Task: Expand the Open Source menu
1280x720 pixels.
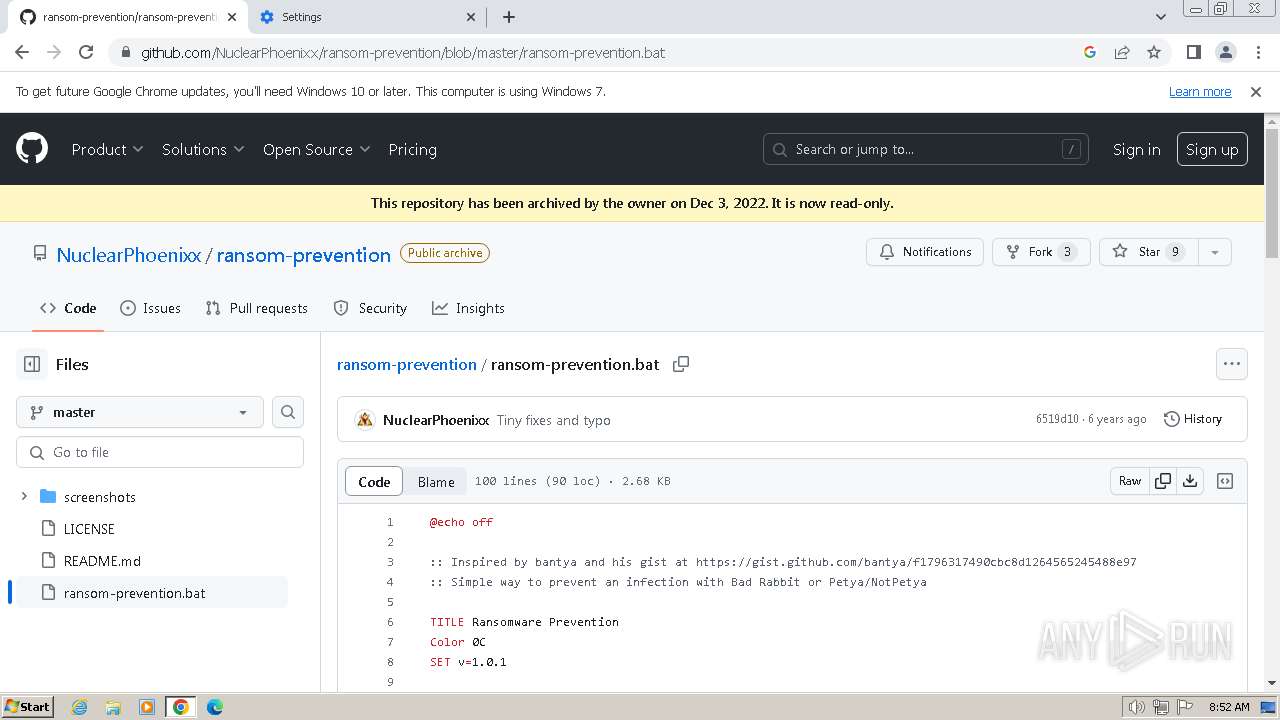Action: [316, 149]
